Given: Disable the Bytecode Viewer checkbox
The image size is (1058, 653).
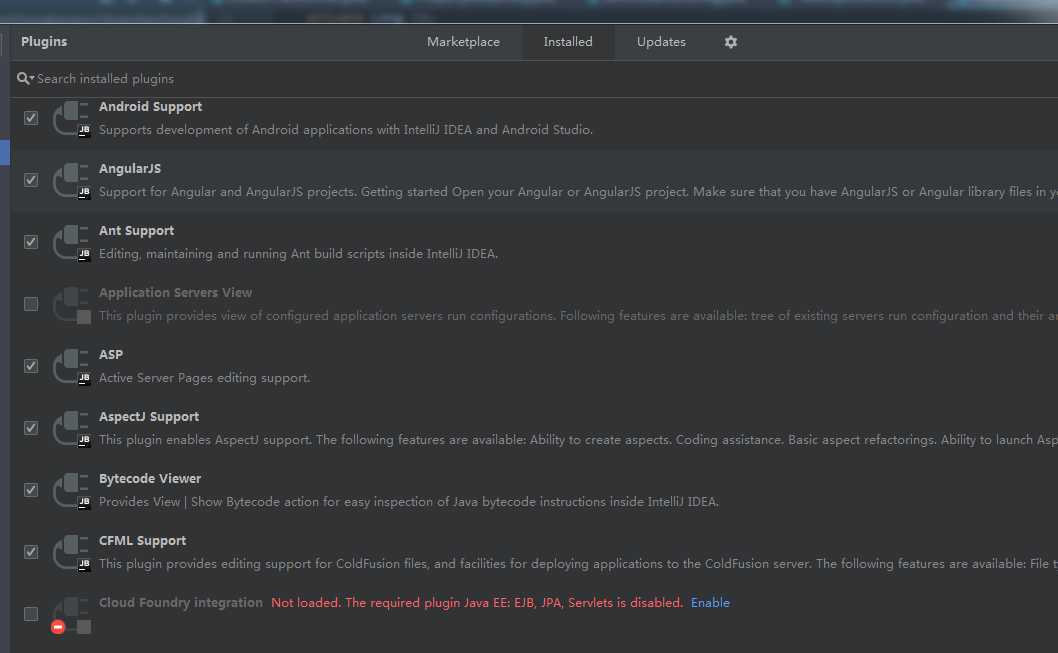Looking at the screenshot, I should click(x=31, y=490).
